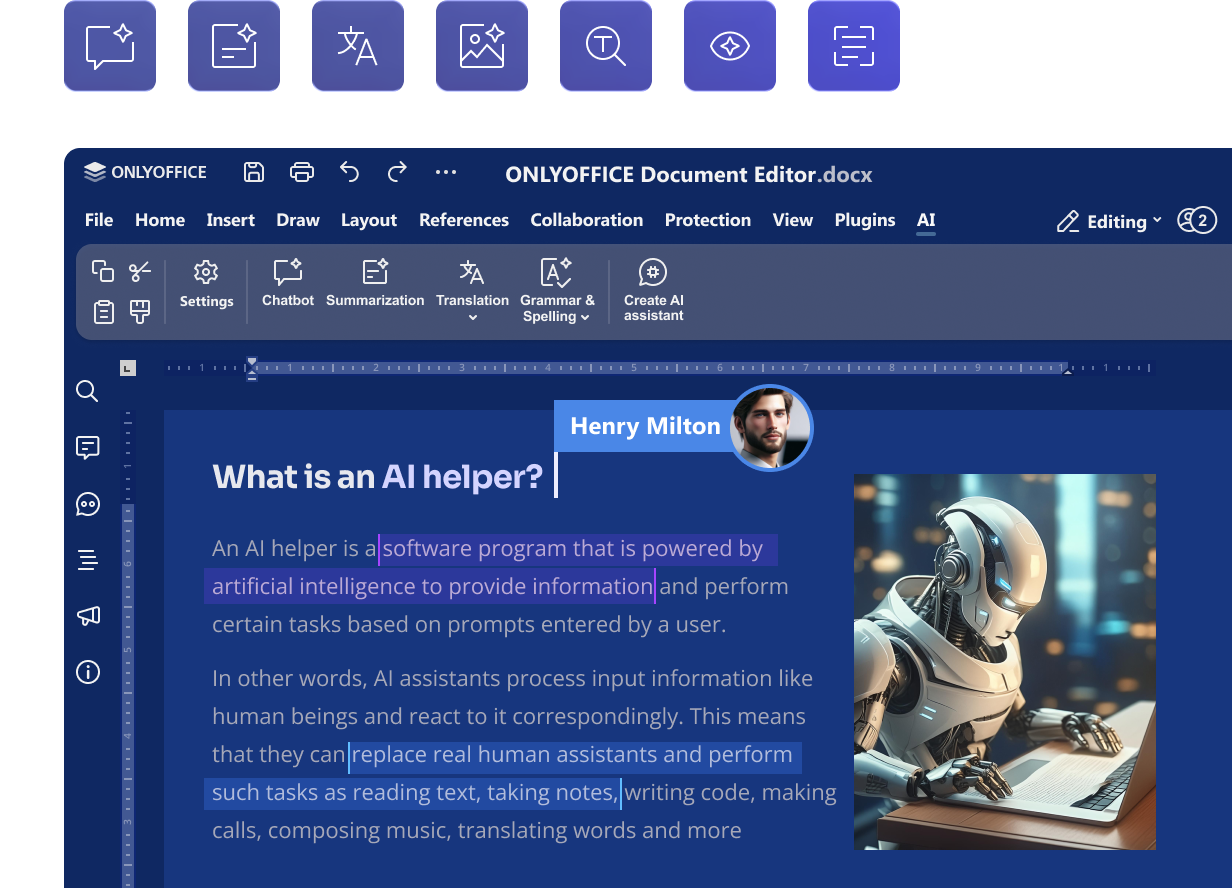This screenshot has height=888, width=1232.
Task: Switch to the Protection tab
Action: (x=708, y=220)
